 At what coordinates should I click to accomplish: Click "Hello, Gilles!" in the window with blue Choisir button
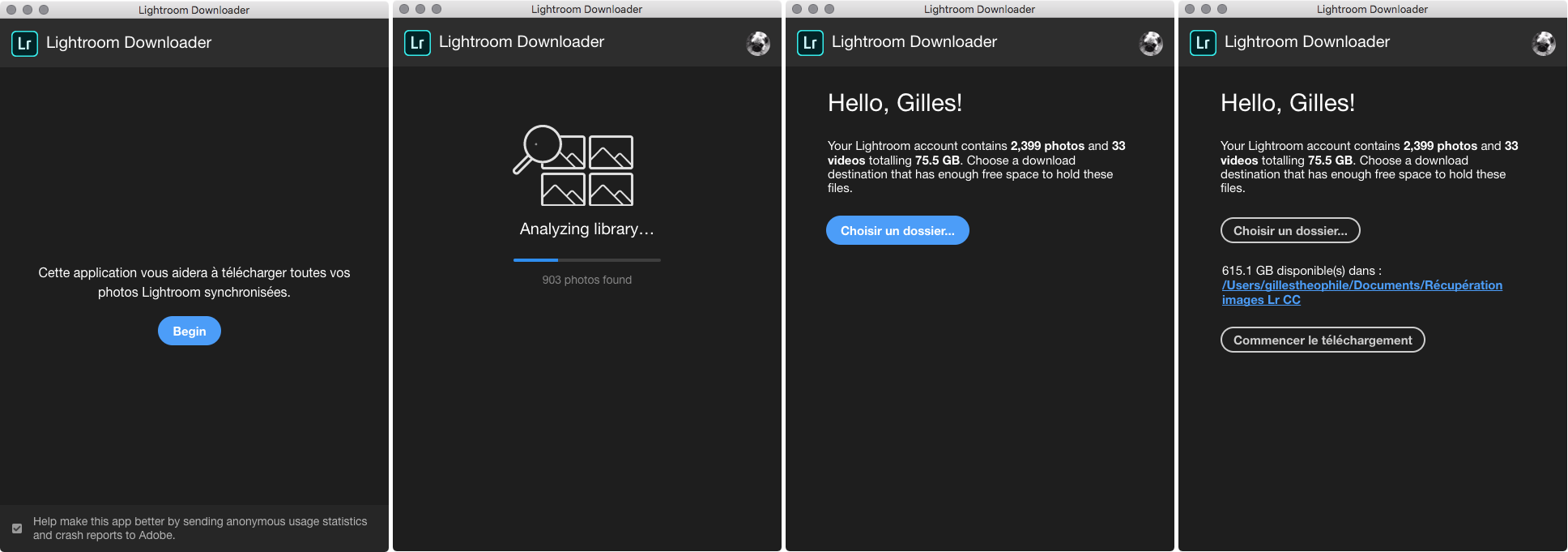click(895, 103)
